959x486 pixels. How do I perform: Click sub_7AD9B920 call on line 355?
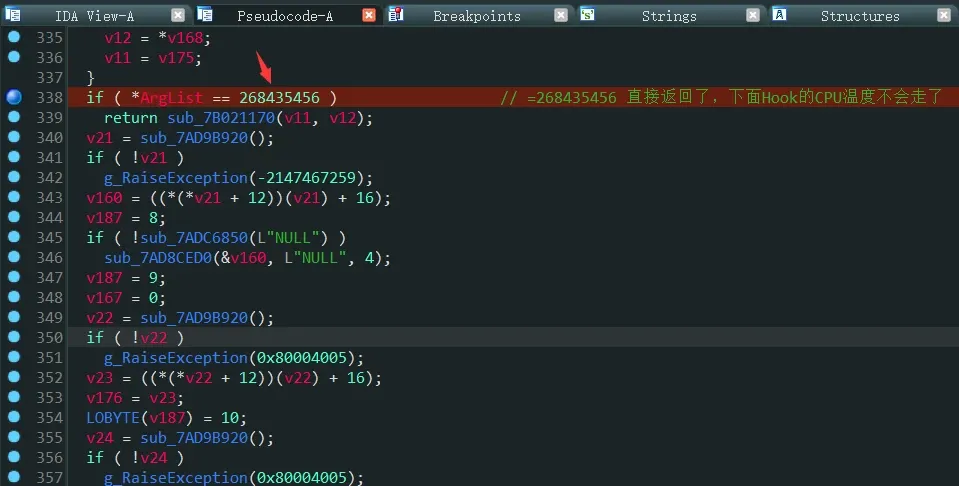click(x=194, y=438)
